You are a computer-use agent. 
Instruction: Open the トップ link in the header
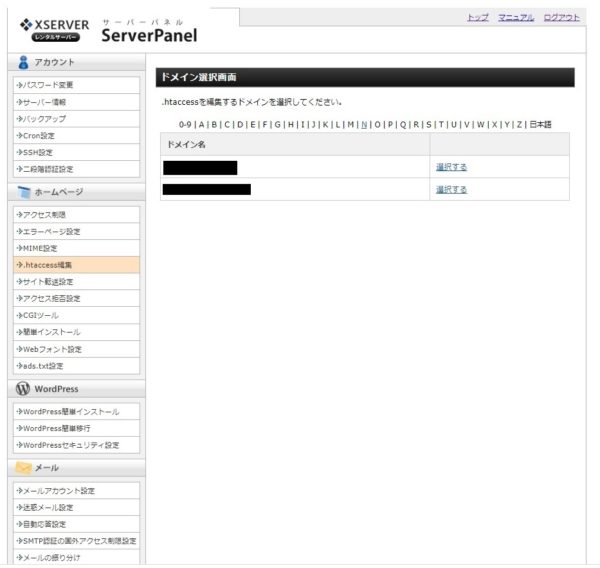click(x=477, y=18)
